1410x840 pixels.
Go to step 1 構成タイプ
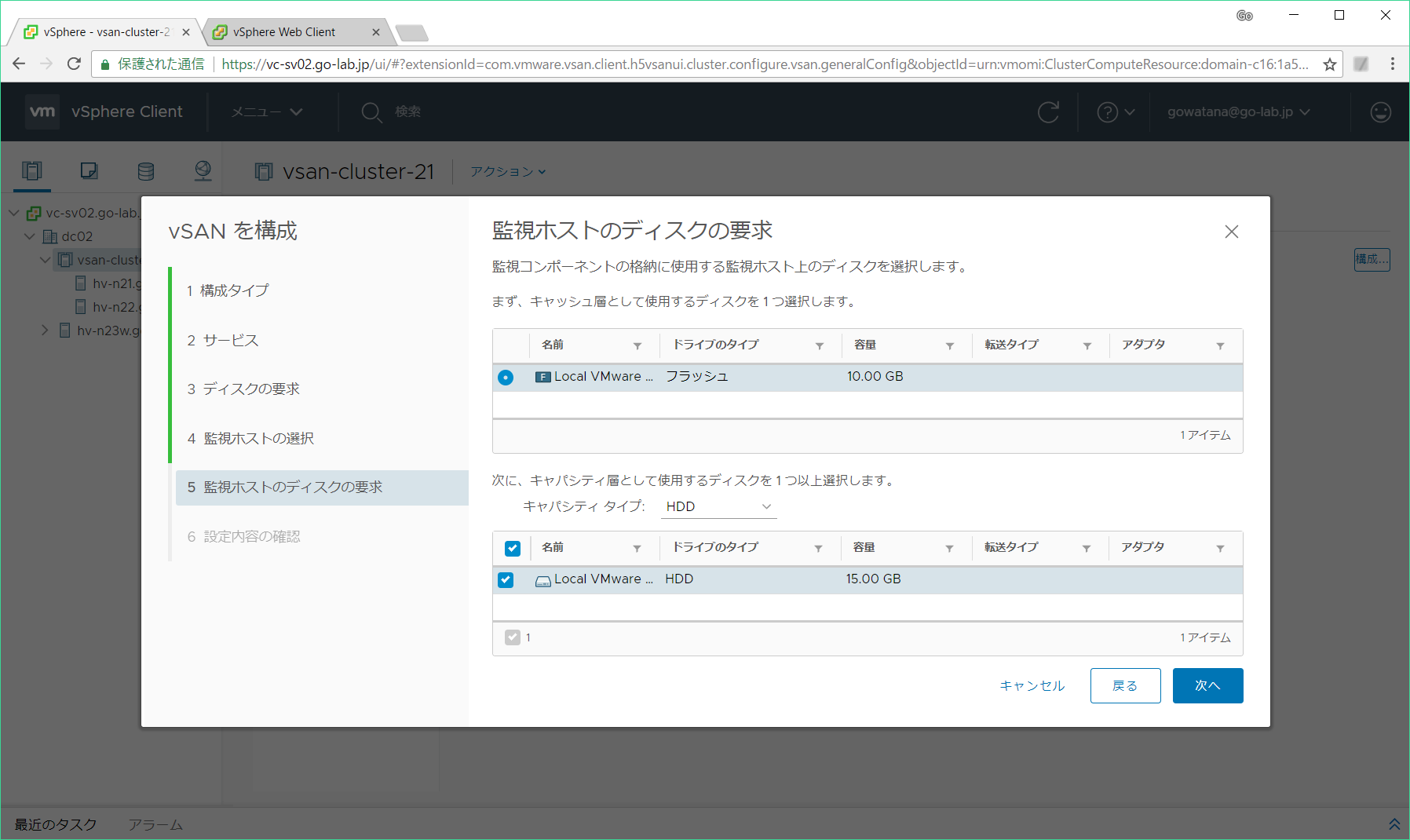pyautogui.click(x=228, y=290)
